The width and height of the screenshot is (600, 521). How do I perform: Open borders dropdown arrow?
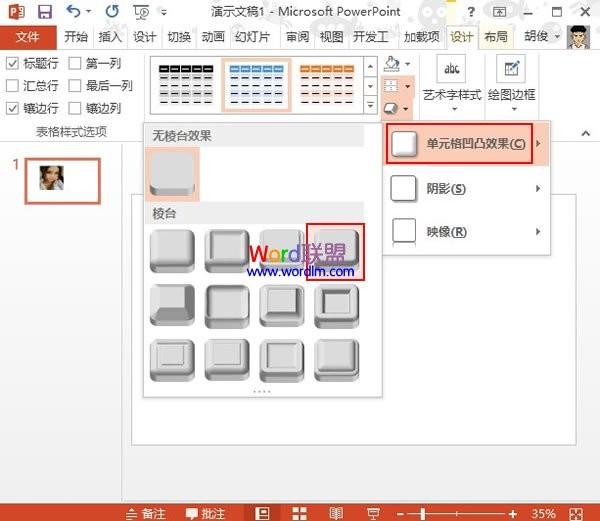(407, 86)
